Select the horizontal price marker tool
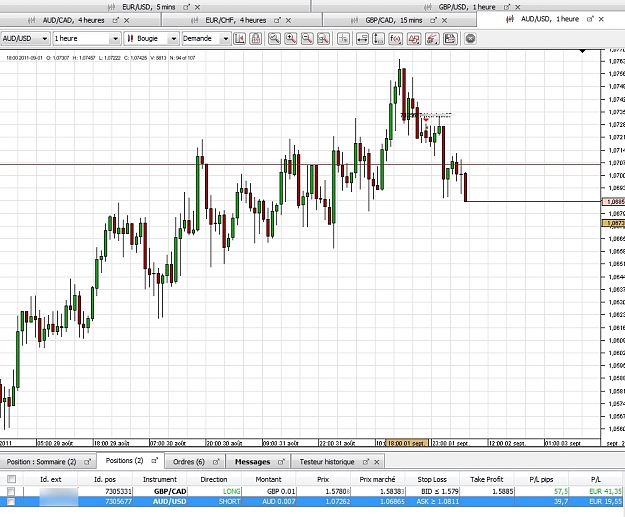Image resolution: width=625 pixels, height=517 pixels. pos(362,39)
